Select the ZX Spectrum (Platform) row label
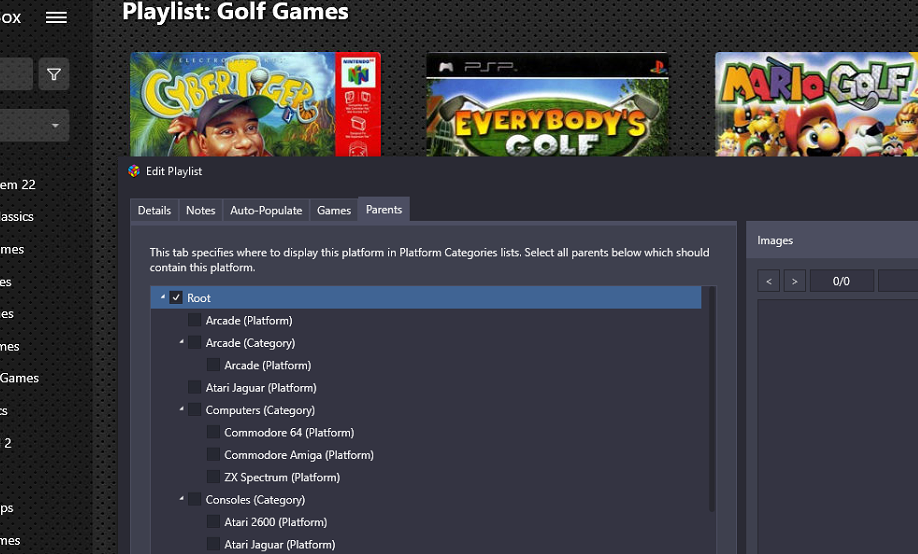The height and width of the screenshot is (554, 918). (282, 477)
